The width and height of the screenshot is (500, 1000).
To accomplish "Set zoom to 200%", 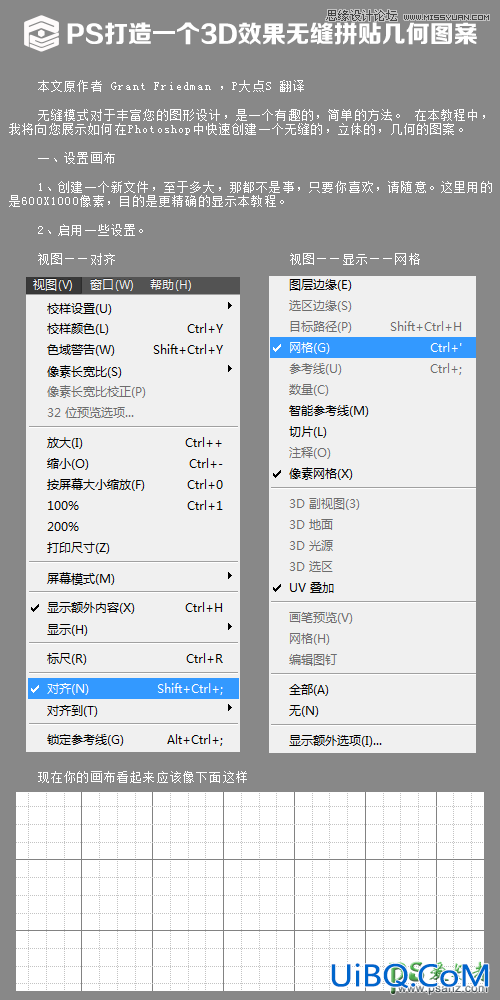I will (x=133, y=527).
